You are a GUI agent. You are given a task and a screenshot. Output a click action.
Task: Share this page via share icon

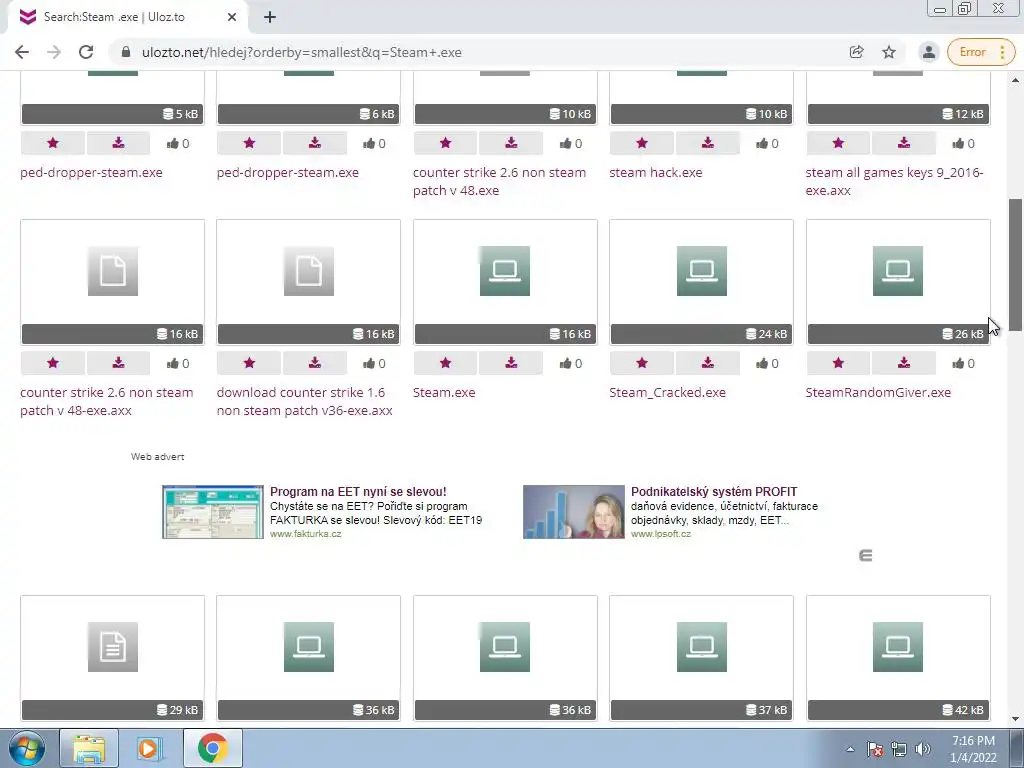tap(856, 52)
